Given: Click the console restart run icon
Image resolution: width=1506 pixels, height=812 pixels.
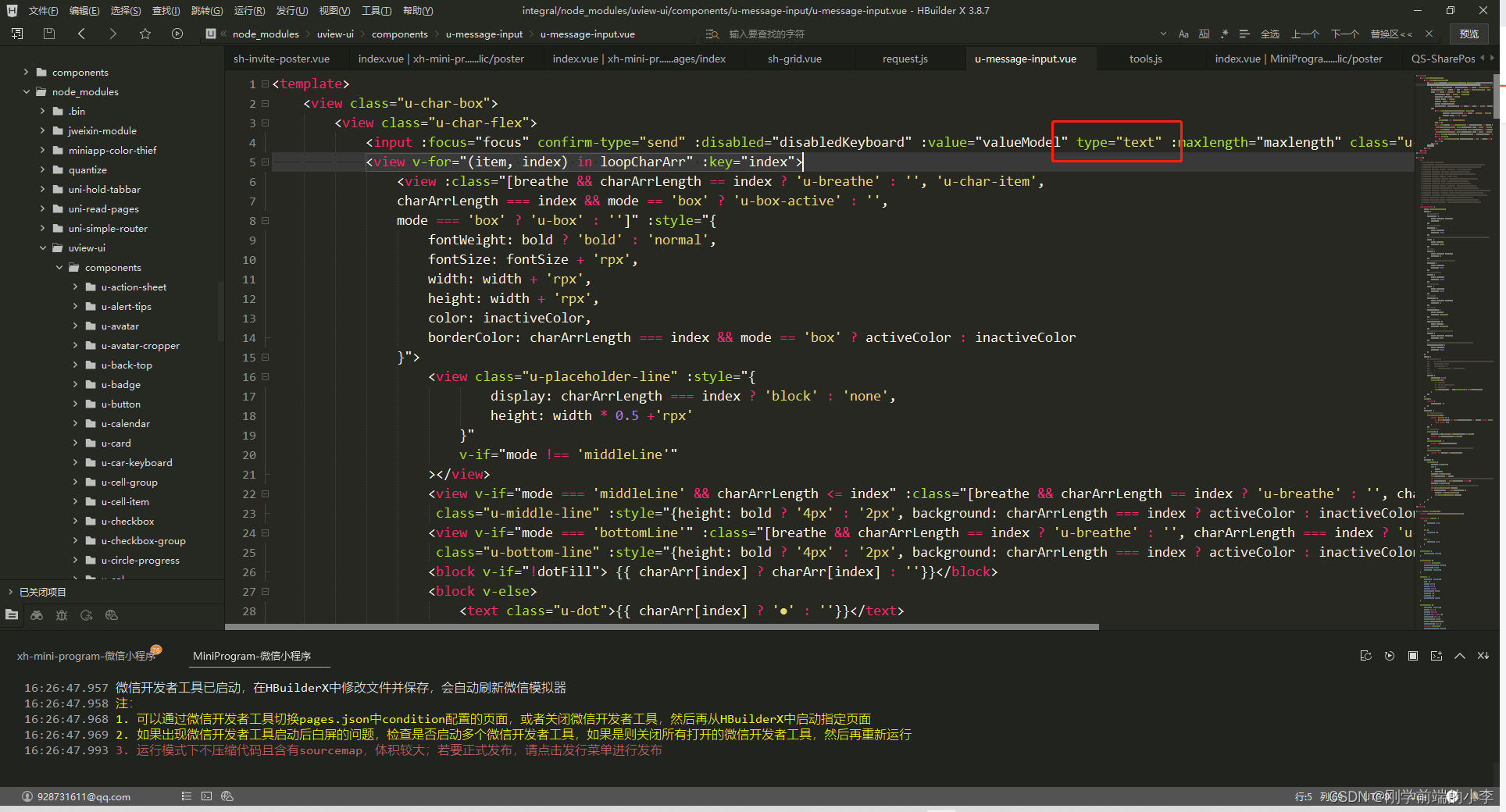Looking at the screenshot, I should (1389, 656).
